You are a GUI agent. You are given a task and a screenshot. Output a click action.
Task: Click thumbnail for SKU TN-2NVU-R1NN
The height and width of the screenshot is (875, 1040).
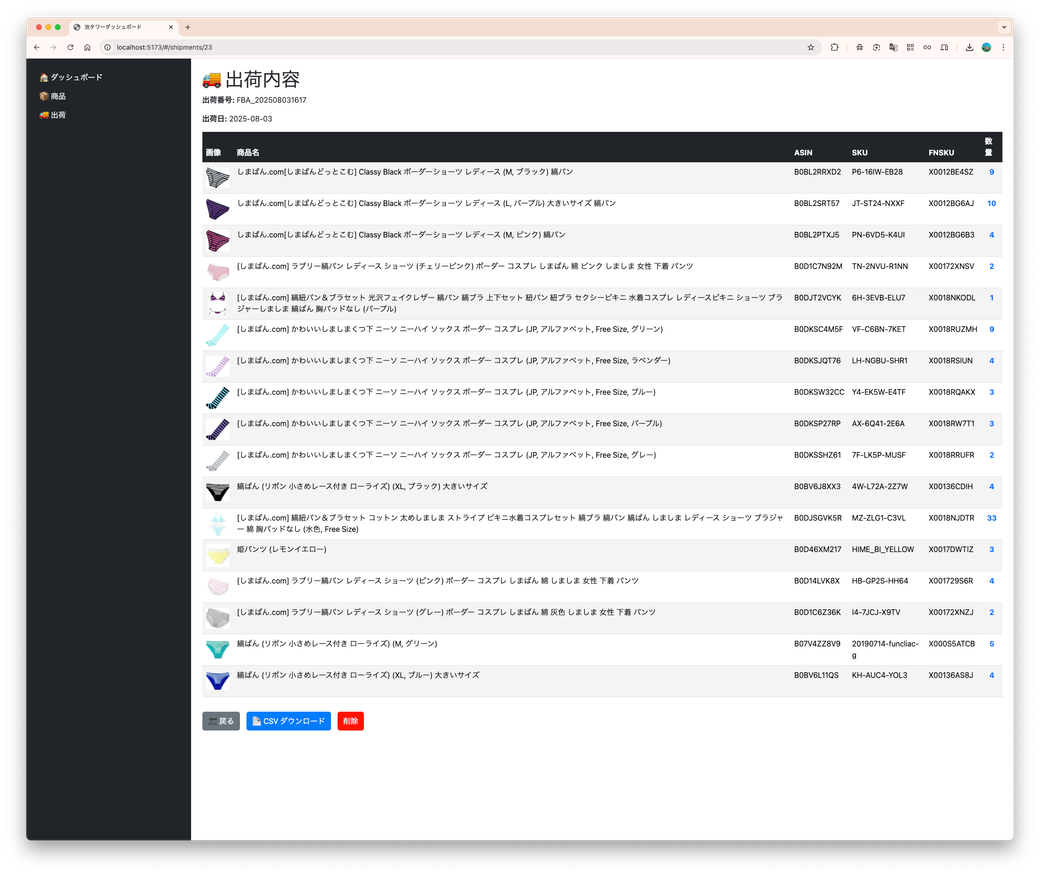pos(218,272)
